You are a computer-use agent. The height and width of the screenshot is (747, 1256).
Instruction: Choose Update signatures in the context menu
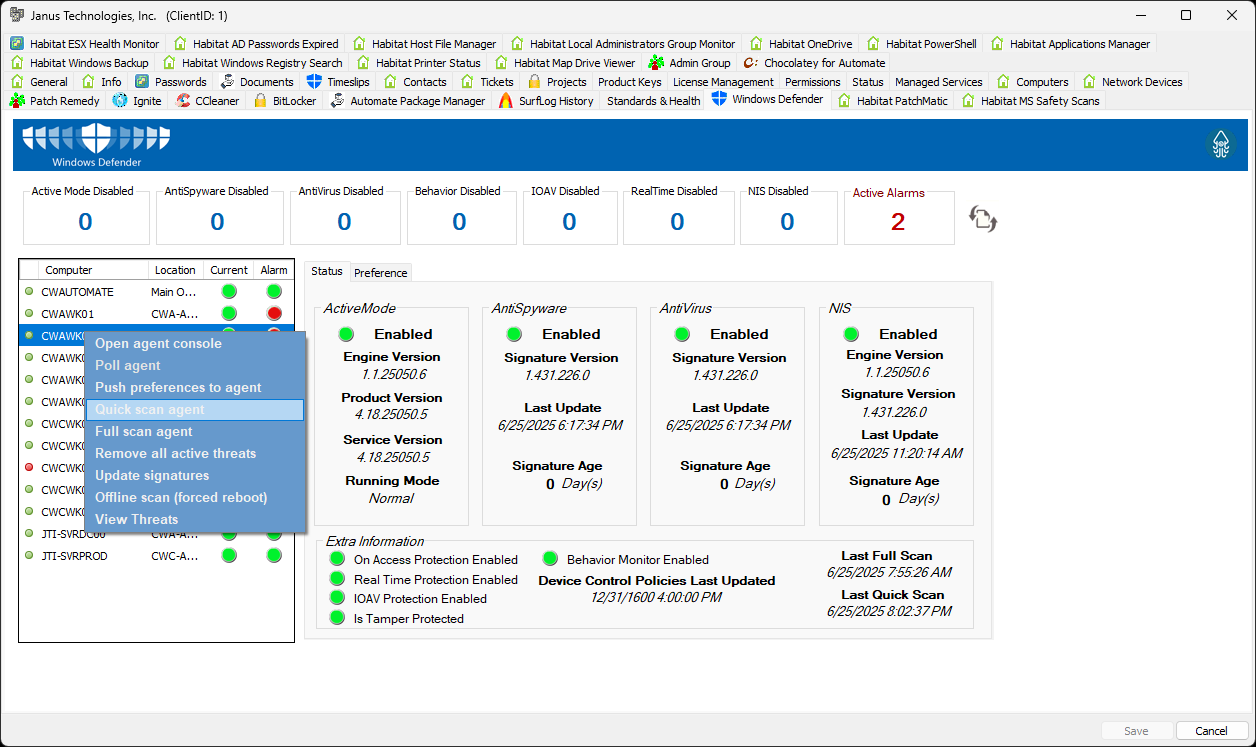pyautogui.click(x=152, y=476)
